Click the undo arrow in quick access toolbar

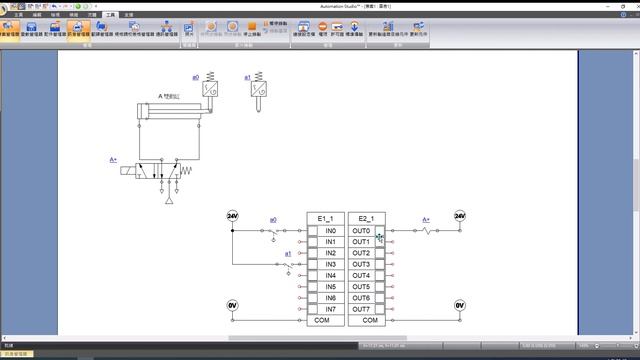click(x=54, y=7)
